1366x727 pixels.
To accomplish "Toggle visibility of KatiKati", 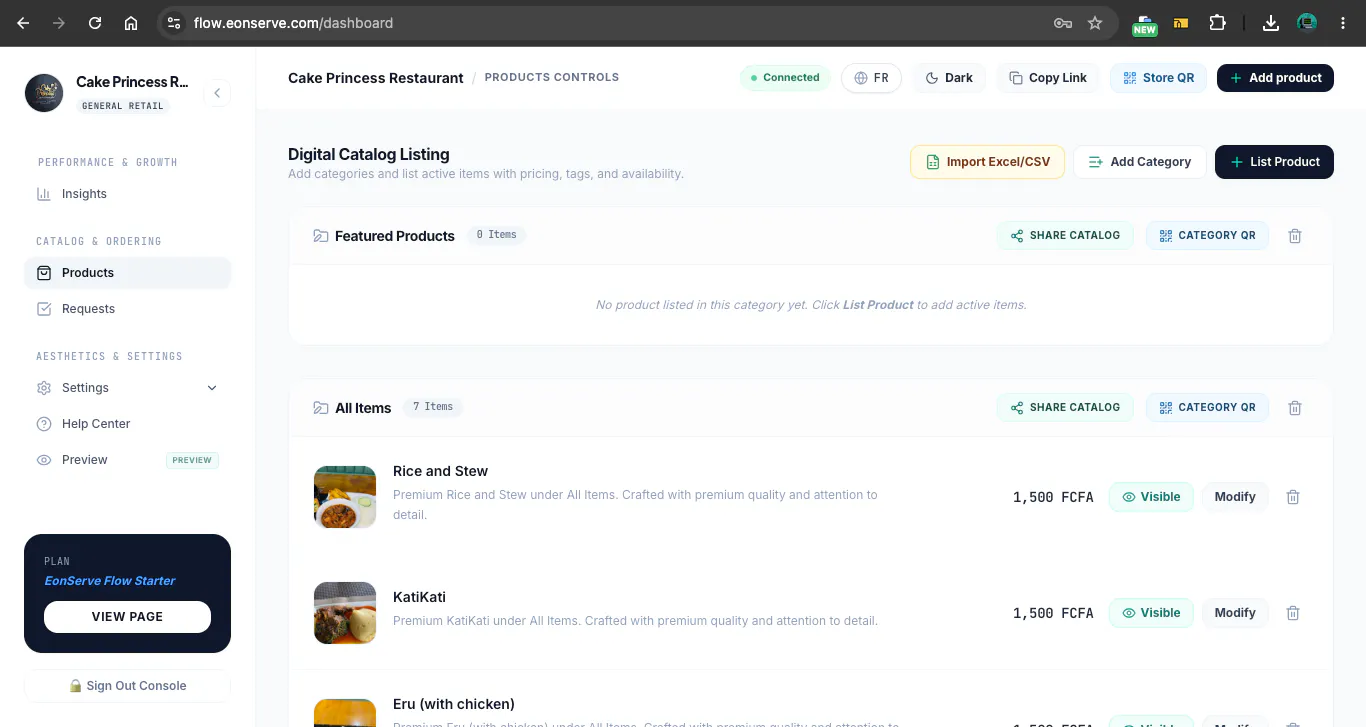I will (x=1151, y=613).
